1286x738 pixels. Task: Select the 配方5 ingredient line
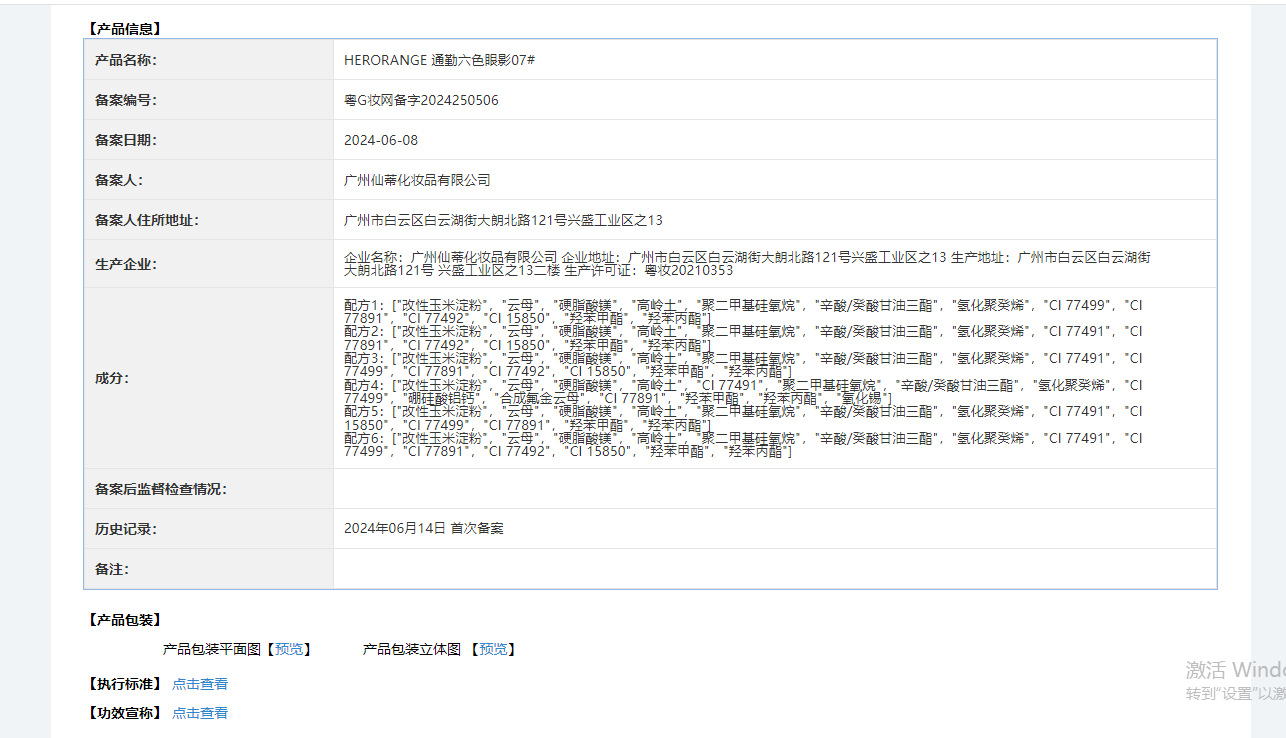pyautogui.click(x=743, y=418)
